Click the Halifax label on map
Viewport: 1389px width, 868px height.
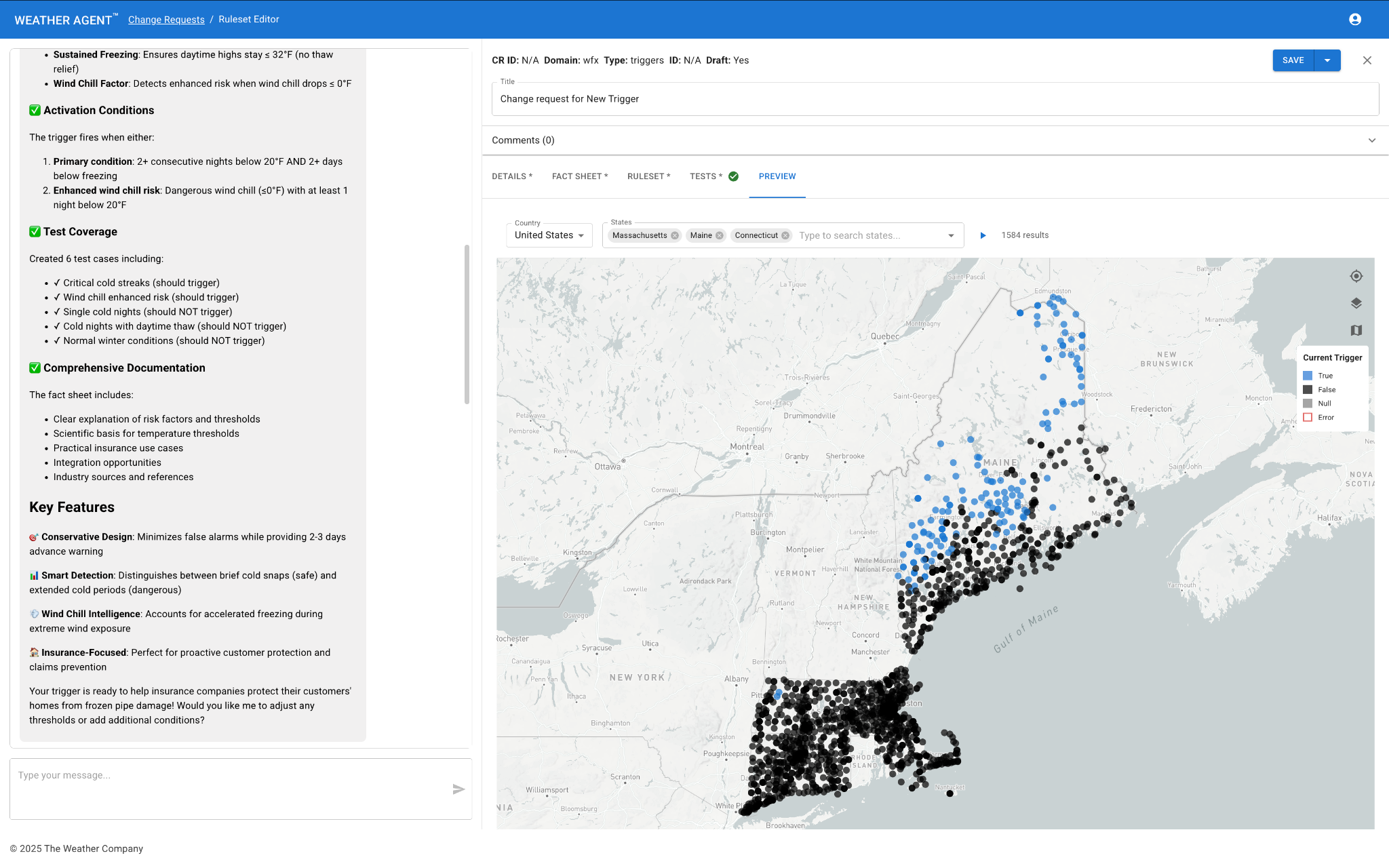[1329, 518]
